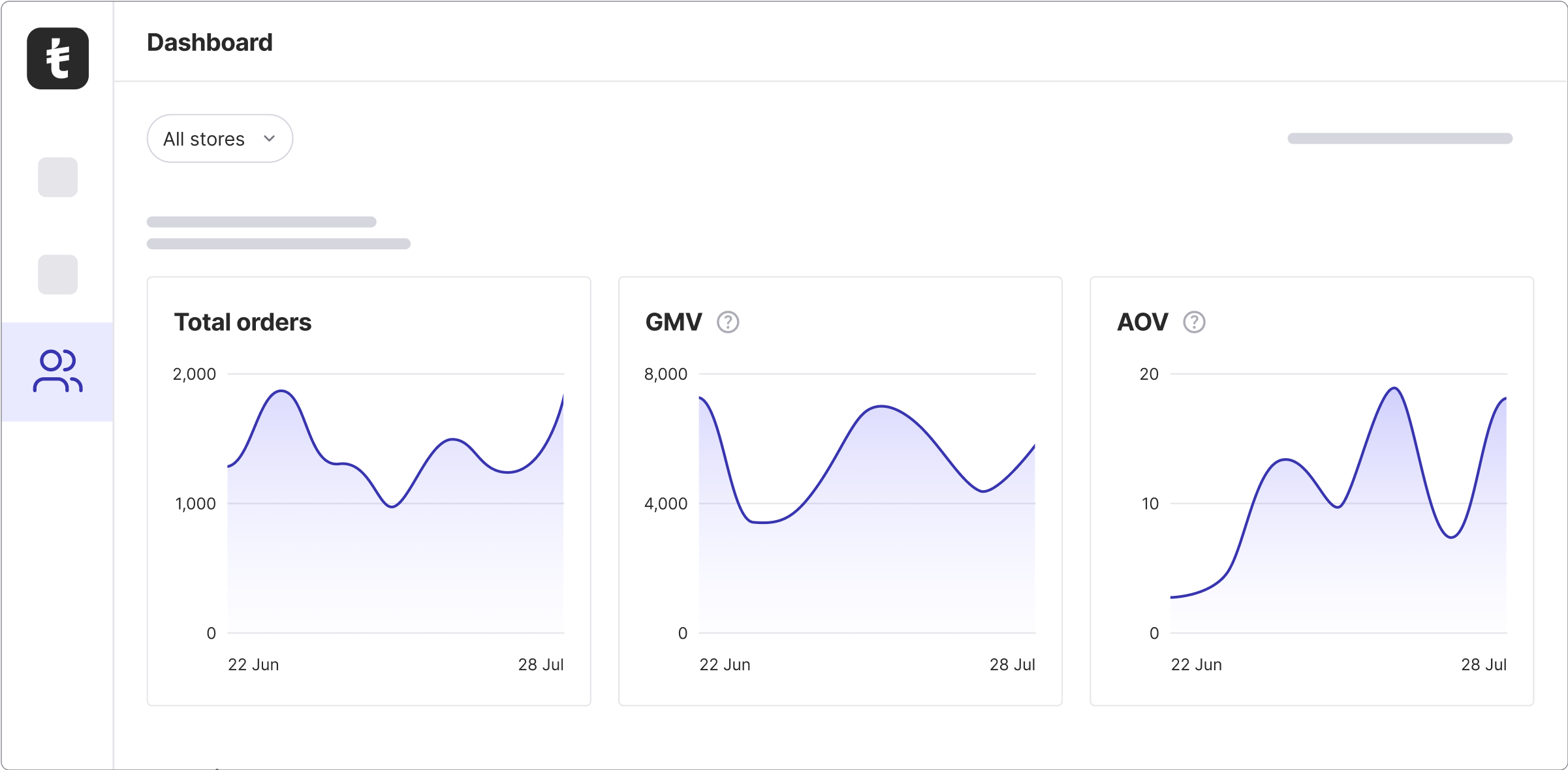This screenshot has width=1568, height=770.
Task: Click the Dashboard page title
Action: tap(210, 42)
